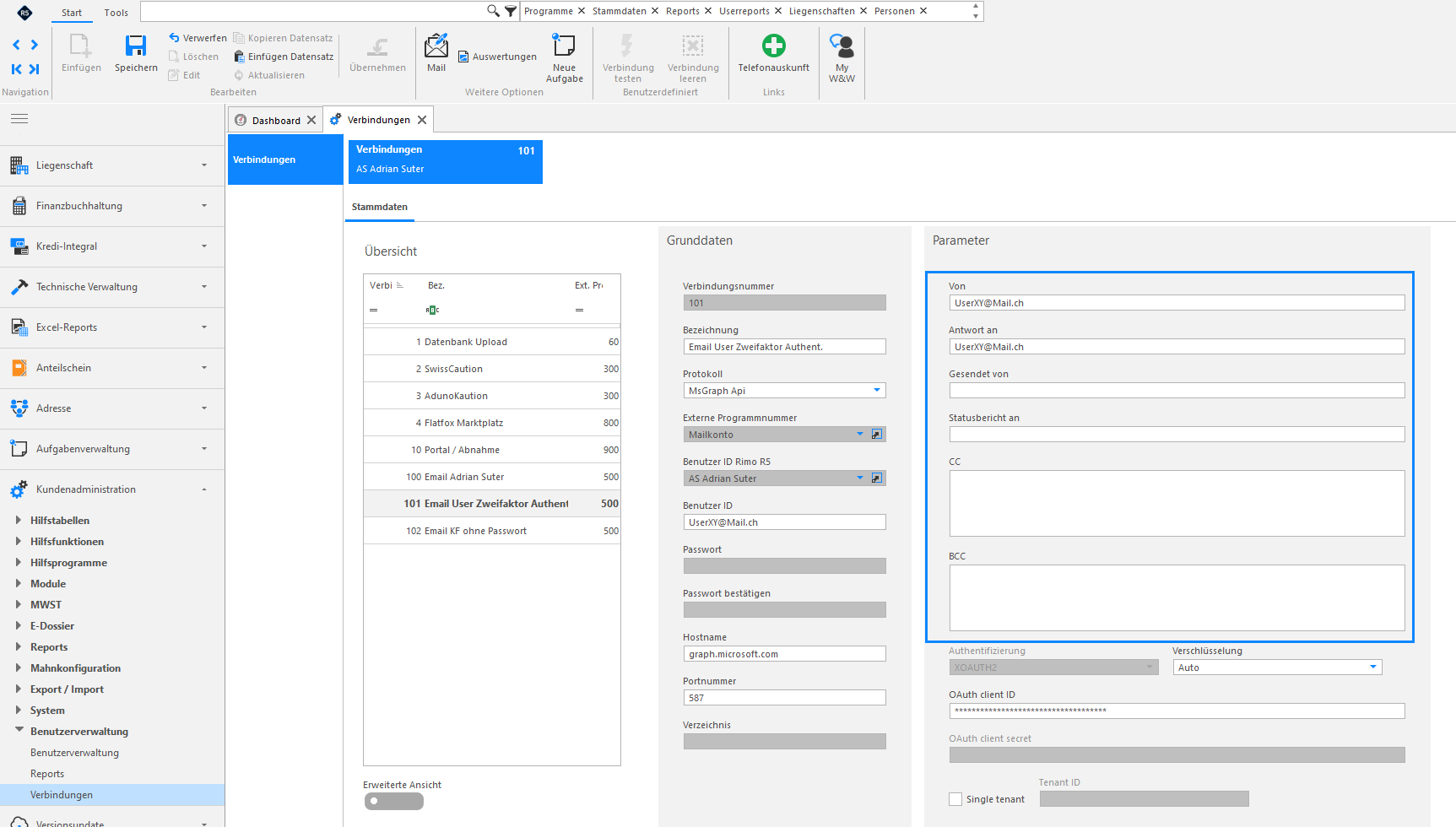This screenshot has width=1456, height=827.
Task: Open Benutzer ID Rimo R5 detail icon
Action: 877,478
